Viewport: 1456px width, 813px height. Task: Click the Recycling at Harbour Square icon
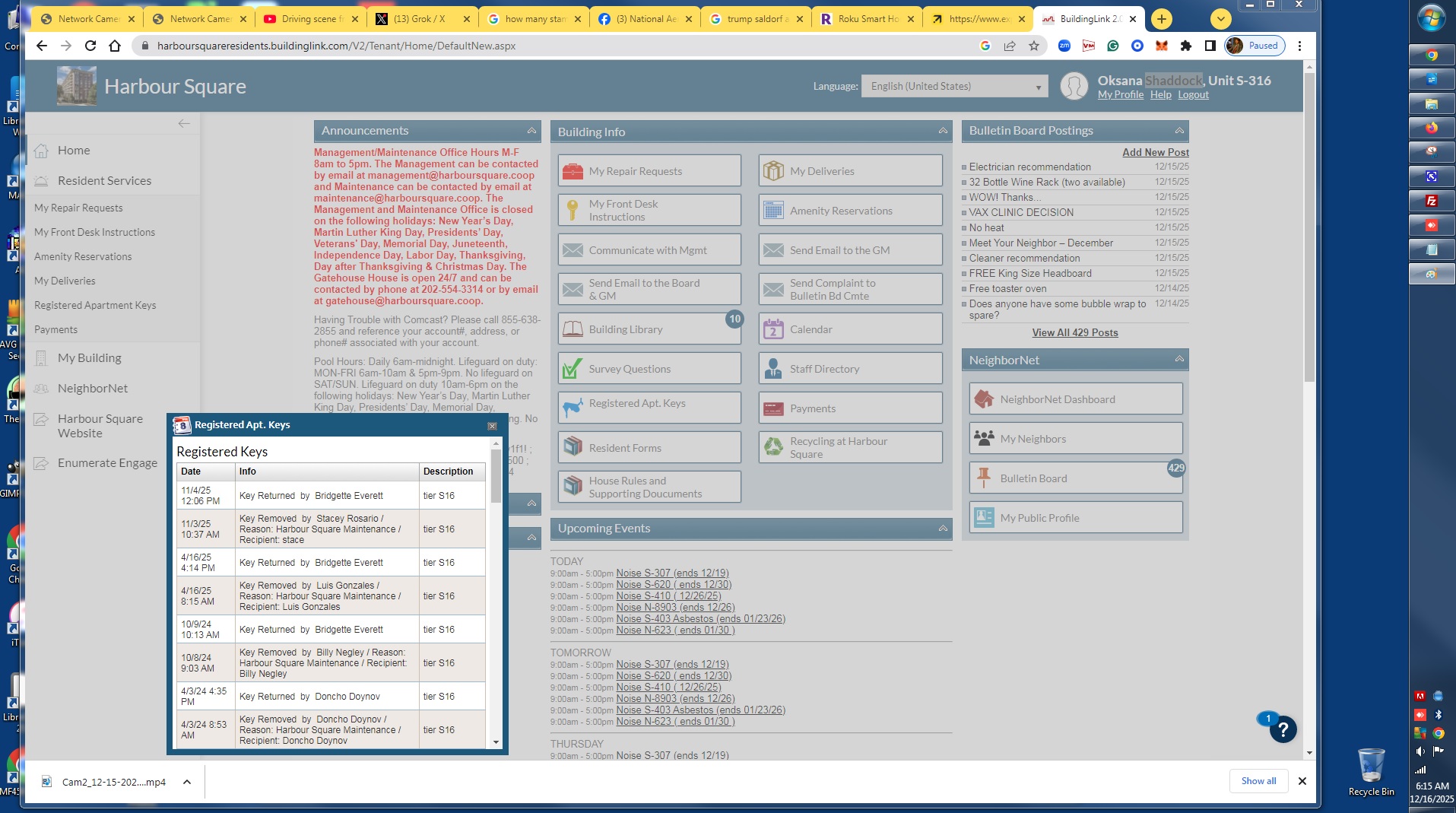coord(773,447)
